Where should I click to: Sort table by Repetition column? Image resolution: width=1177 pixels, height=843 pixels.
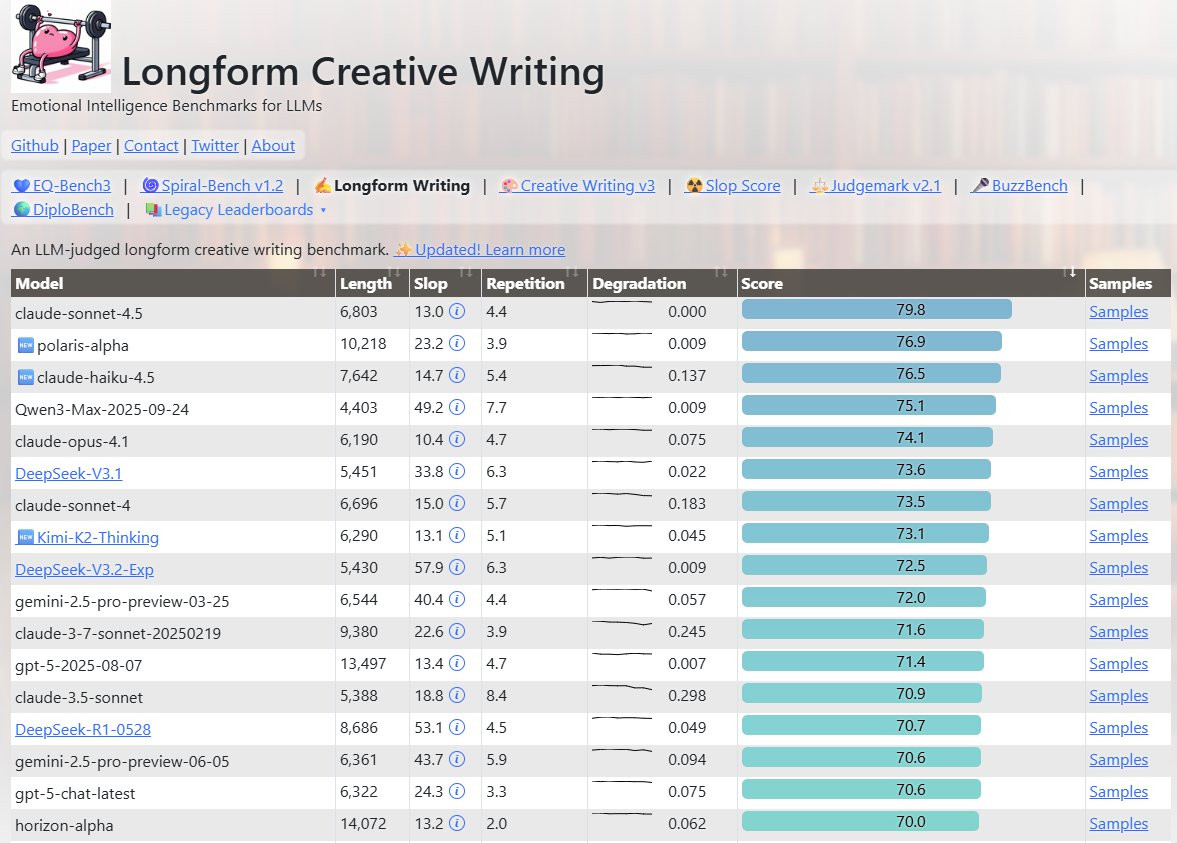point(534,283)
